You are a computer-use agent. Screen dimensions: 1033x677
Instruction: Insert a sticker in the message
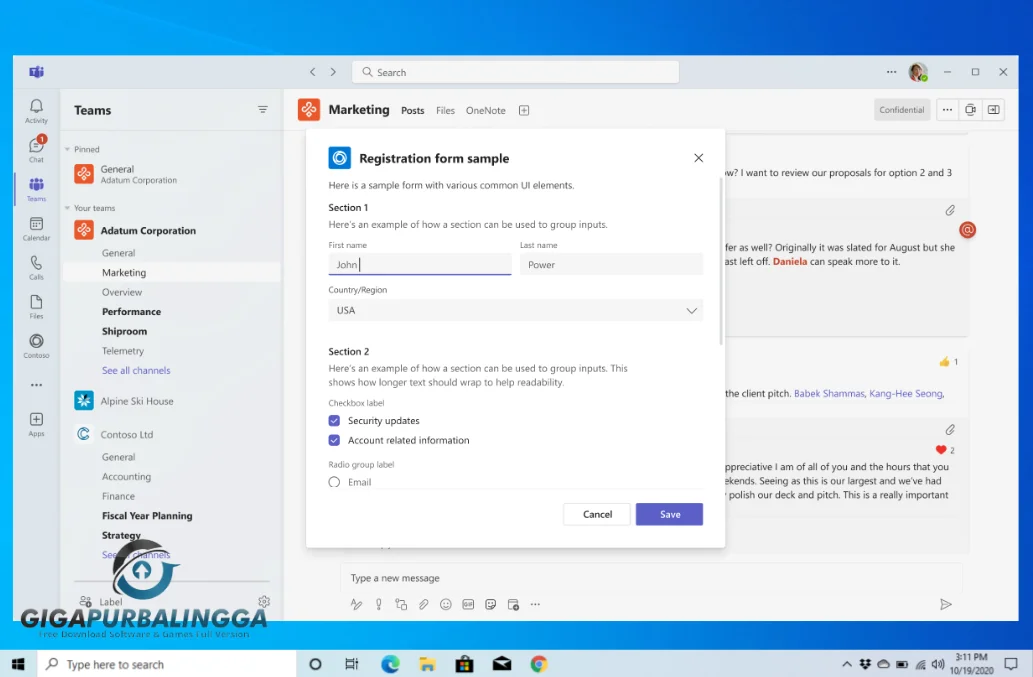[491, 604]
